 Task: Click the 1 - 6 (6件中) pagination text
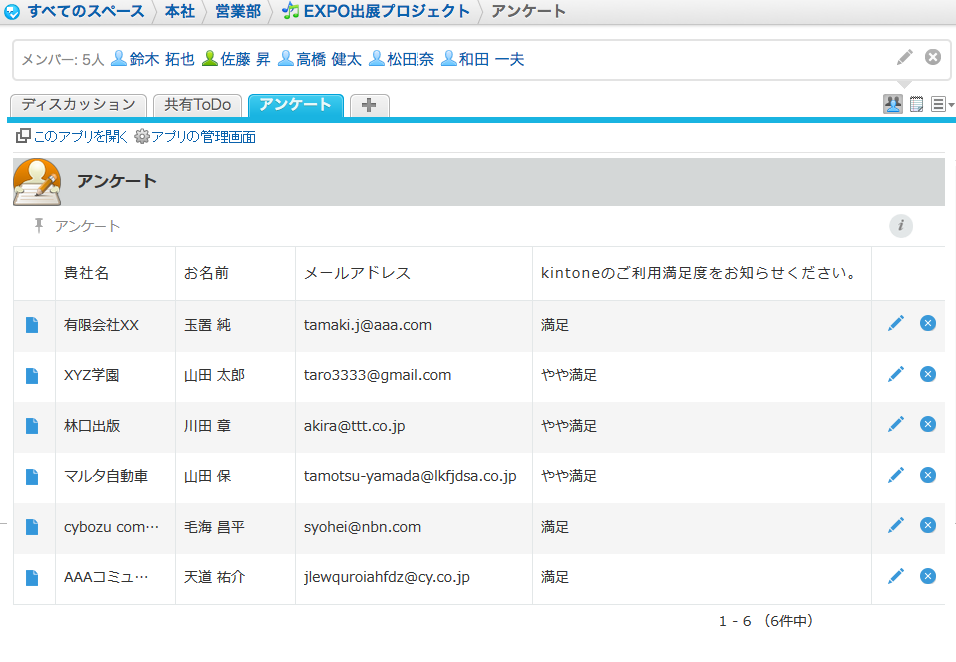click(766, 621)
